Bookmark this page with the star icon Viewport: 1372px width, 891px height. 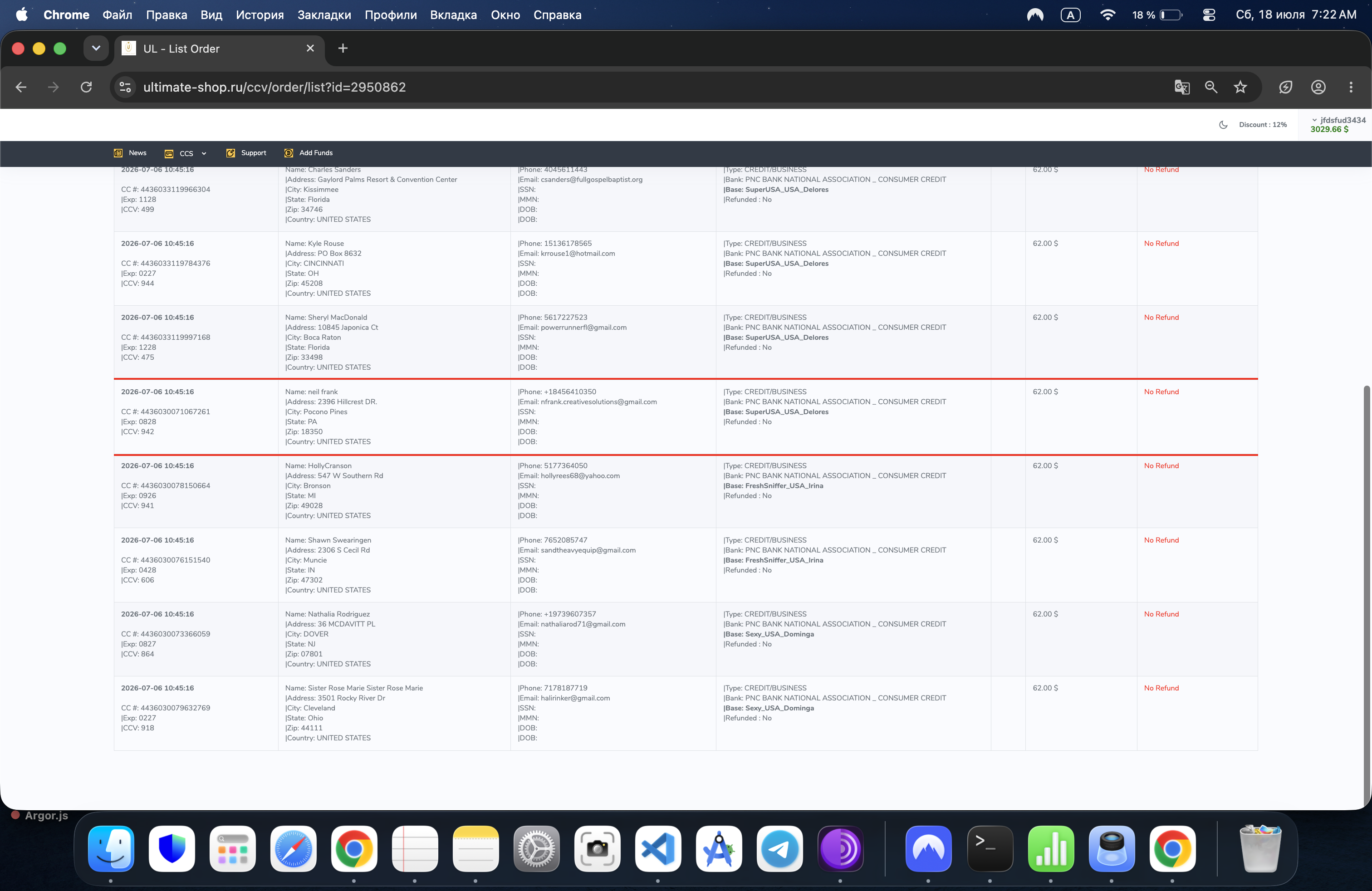point(1240,87)
